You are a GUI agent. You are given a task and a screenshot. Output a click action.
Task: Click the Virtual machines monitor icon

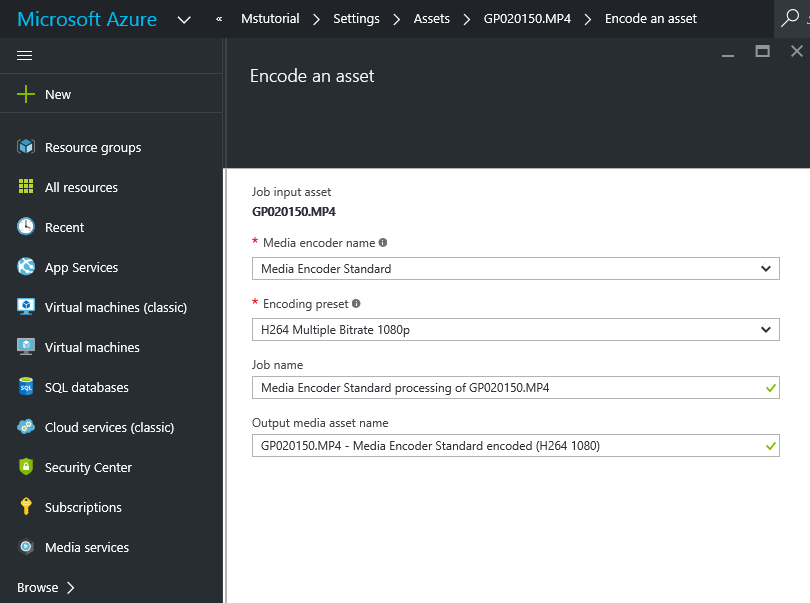(x=26, y=347)
